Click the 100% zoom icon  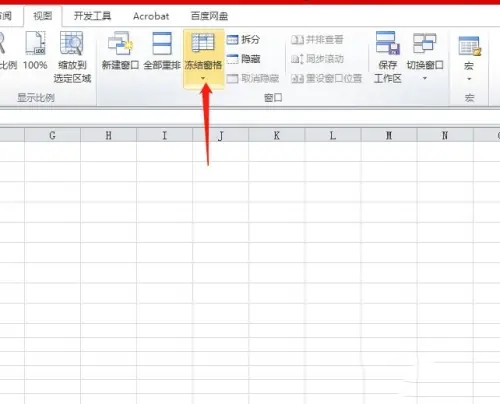click(x=35, y=43)
